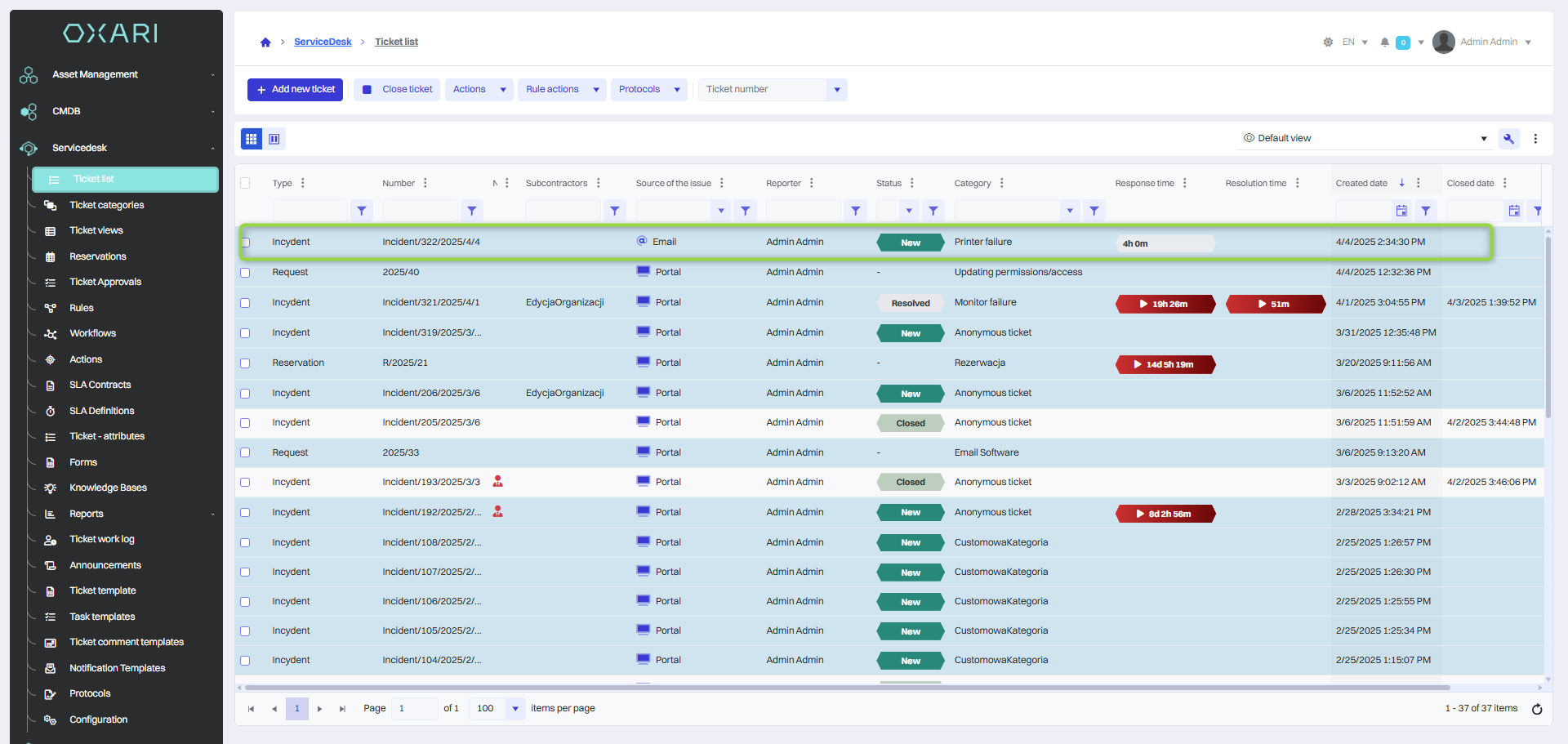Open the notifications bell icon
The image size is (1568, 744).
(1384, 42)
